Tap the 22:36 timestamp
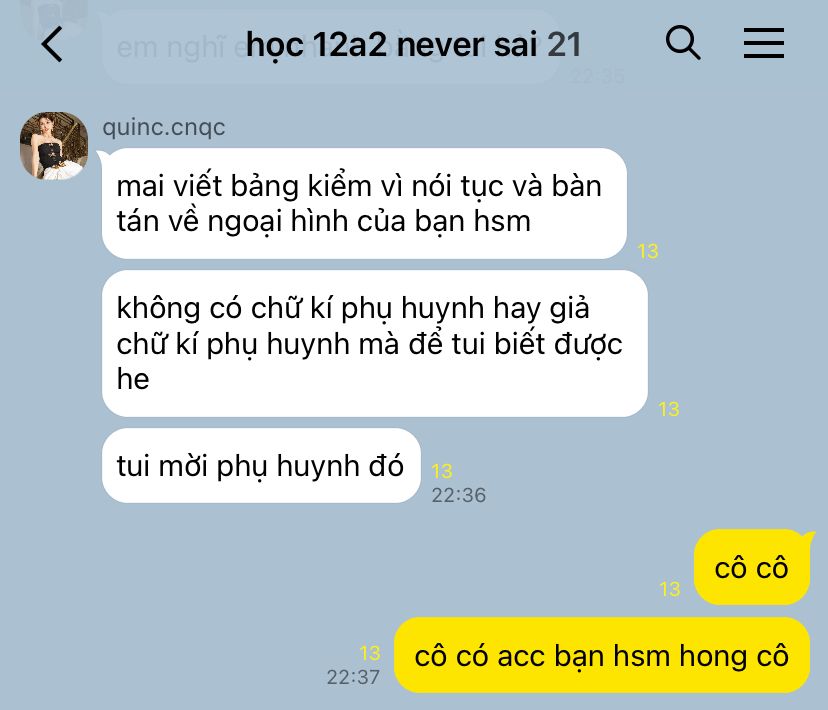828x710 pixels. coord(458,495)
